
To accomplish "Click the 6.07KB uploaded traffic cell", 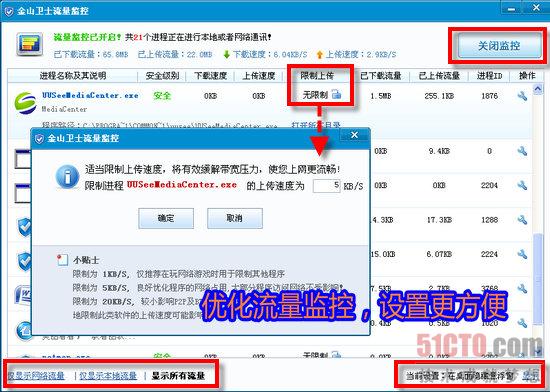I will [439, 254].
